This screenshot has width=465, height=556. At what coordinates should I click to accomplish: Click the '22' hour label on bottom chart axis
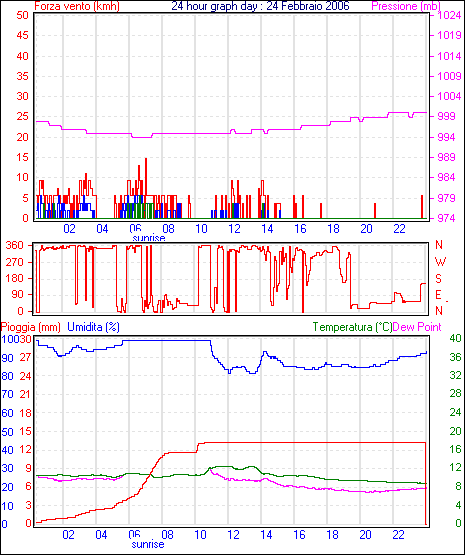click(398, 534)
